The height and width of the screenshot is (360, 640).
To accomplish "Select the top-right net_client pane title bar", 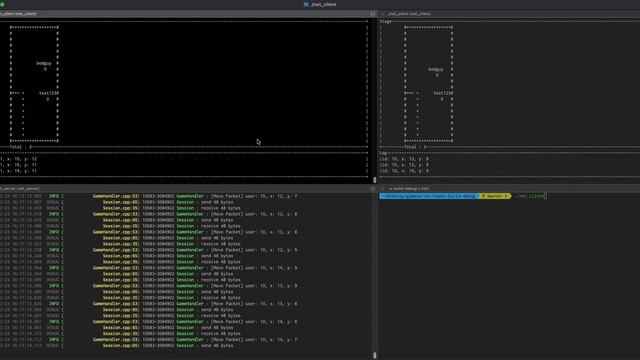I will (x=509, y=14).
